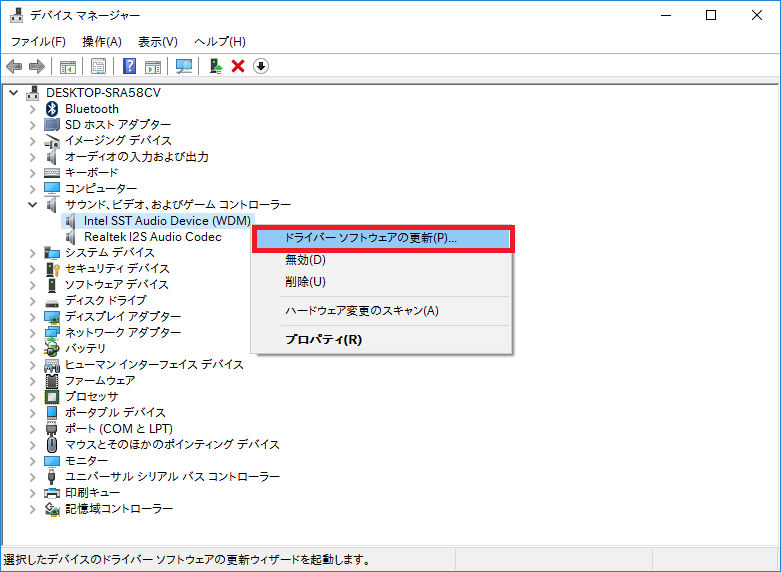Click the Update driver software toolbar icon
This screenshot has width=781, height=572.
pyautogui.click(x=216, y=66)
